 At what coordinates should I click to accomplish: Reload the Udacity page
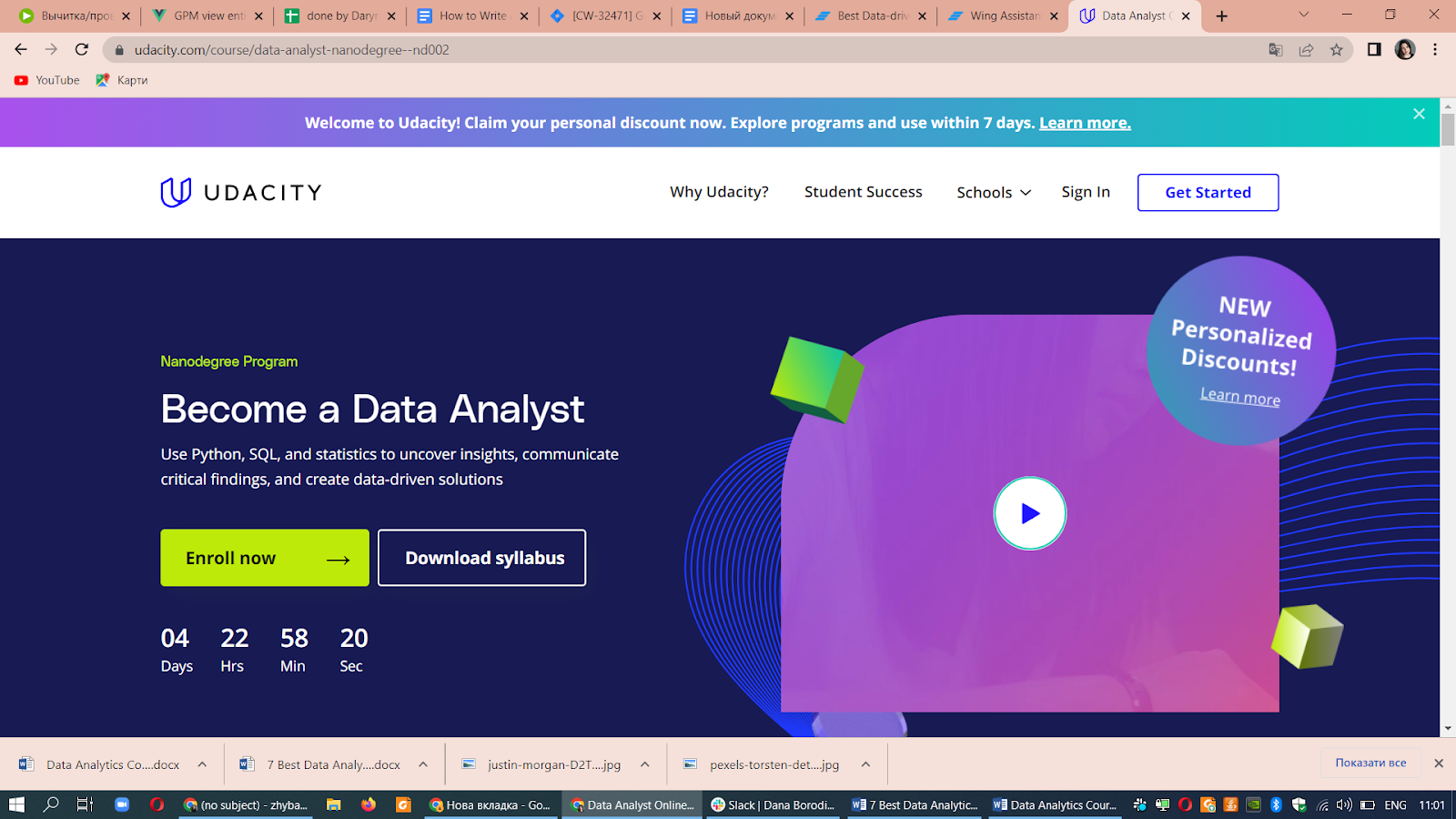pos(82,49)
